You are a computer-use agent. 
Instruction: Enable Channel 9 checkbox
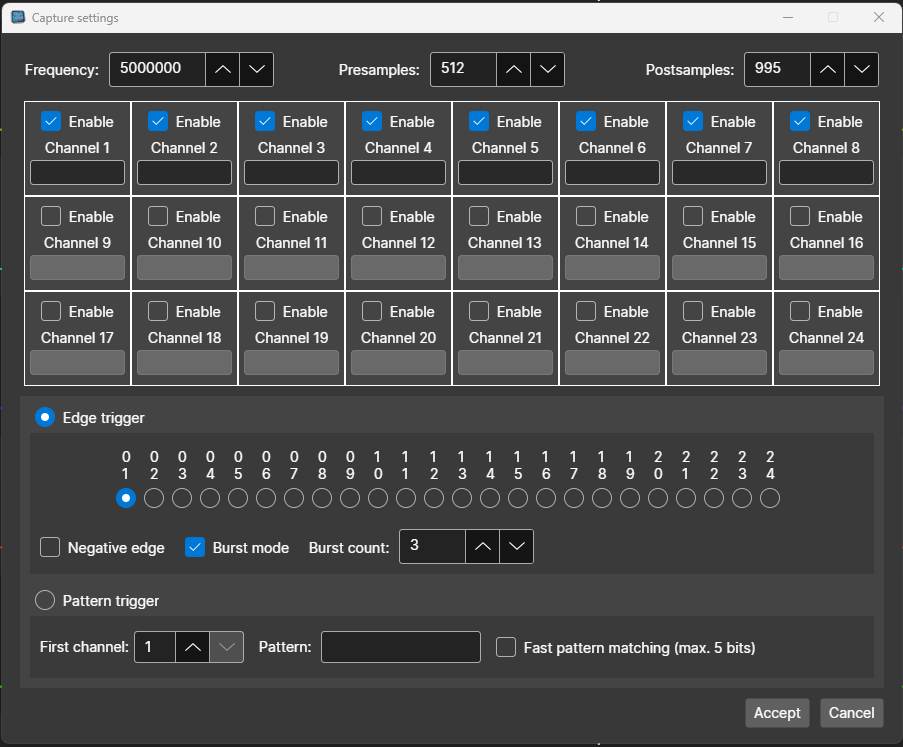51,217
